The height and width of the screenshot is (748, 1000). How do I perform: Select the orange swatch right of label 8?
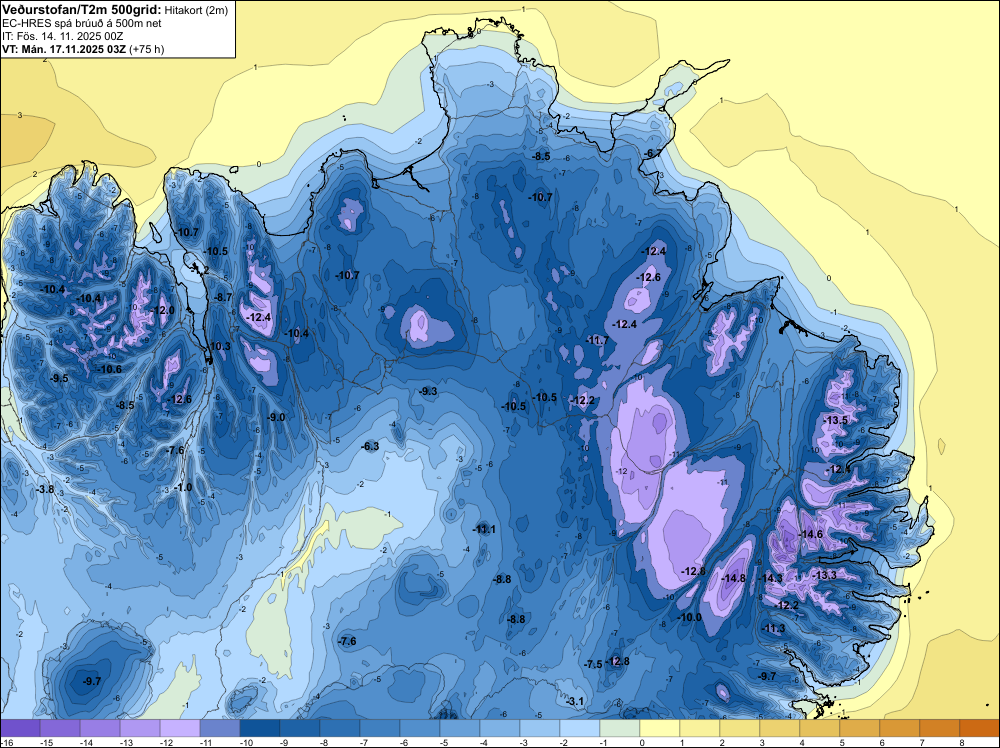[980, 728]
